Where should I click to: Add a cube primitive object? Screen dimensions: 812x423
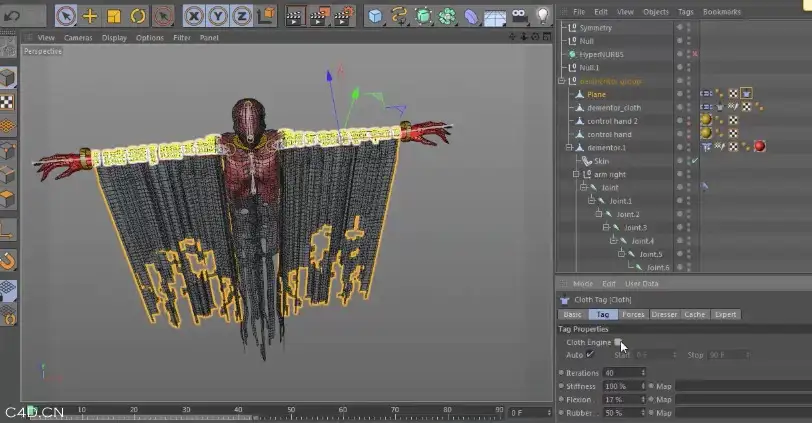coord(375,17)
